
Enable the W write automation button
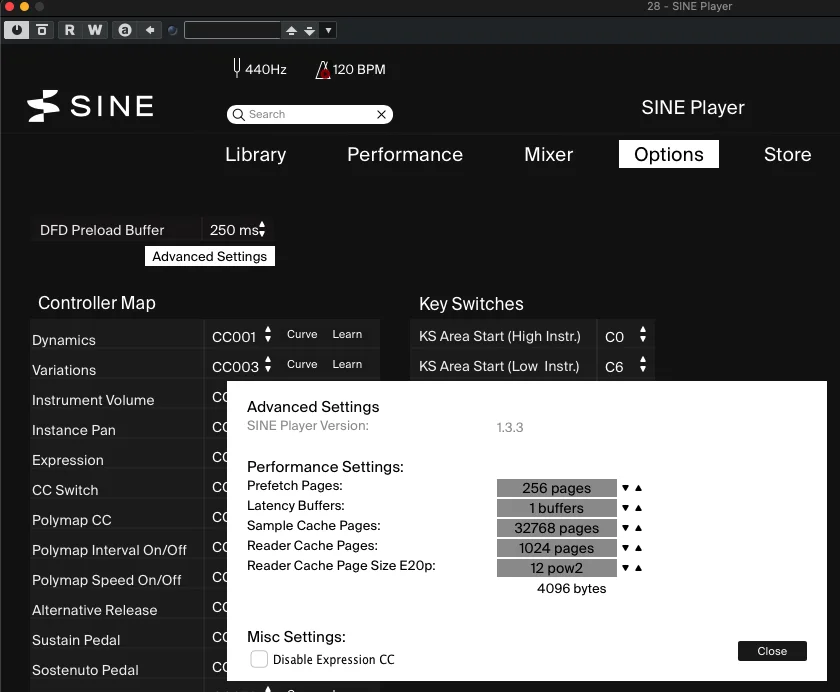(95, 30)
